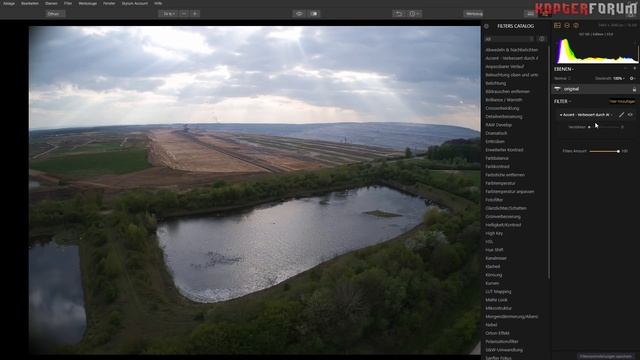Screen dimensions: 640x360
Task: Select Erweiterter Kontrast filter
Action: [504, 150]
